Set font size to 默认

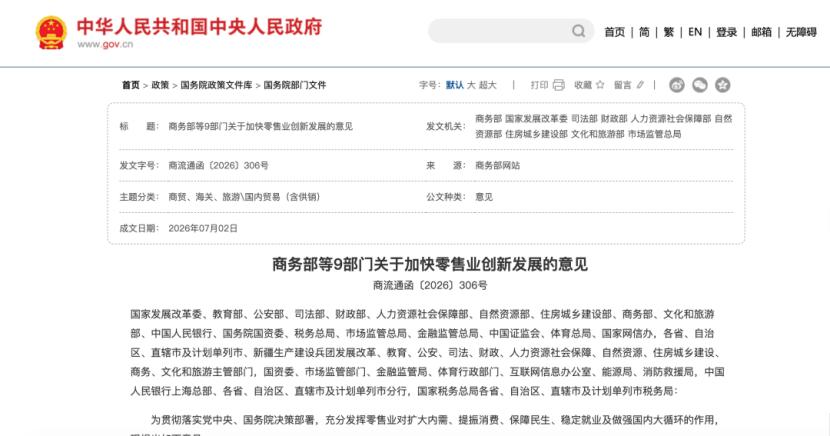pyautogui.click(x=455, y=85)
